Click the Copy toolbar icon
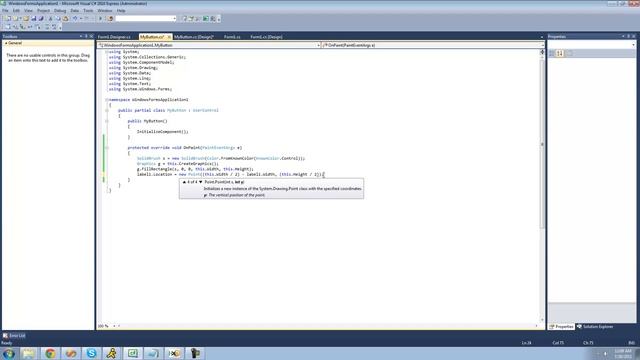Viewport: 640px width, 360px height. click(58, 18)
